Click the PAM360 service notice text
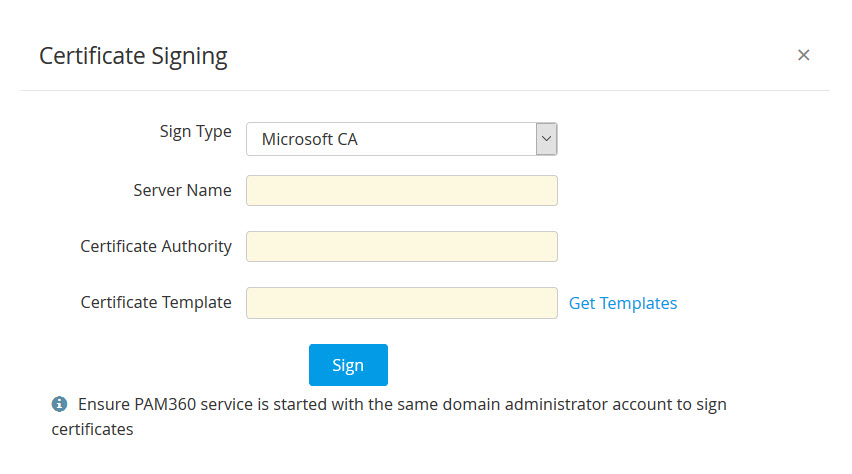Screen dimensions: 852x474 tap(300, 405)
